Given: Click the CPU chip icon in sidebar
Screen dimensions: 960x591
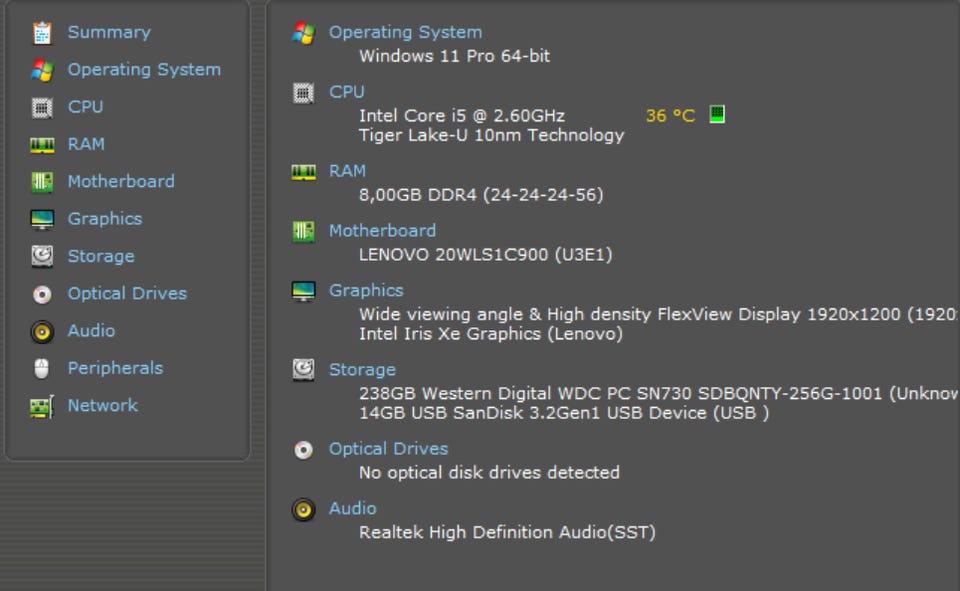Looking at the screenshot, I should pos(41,107).
